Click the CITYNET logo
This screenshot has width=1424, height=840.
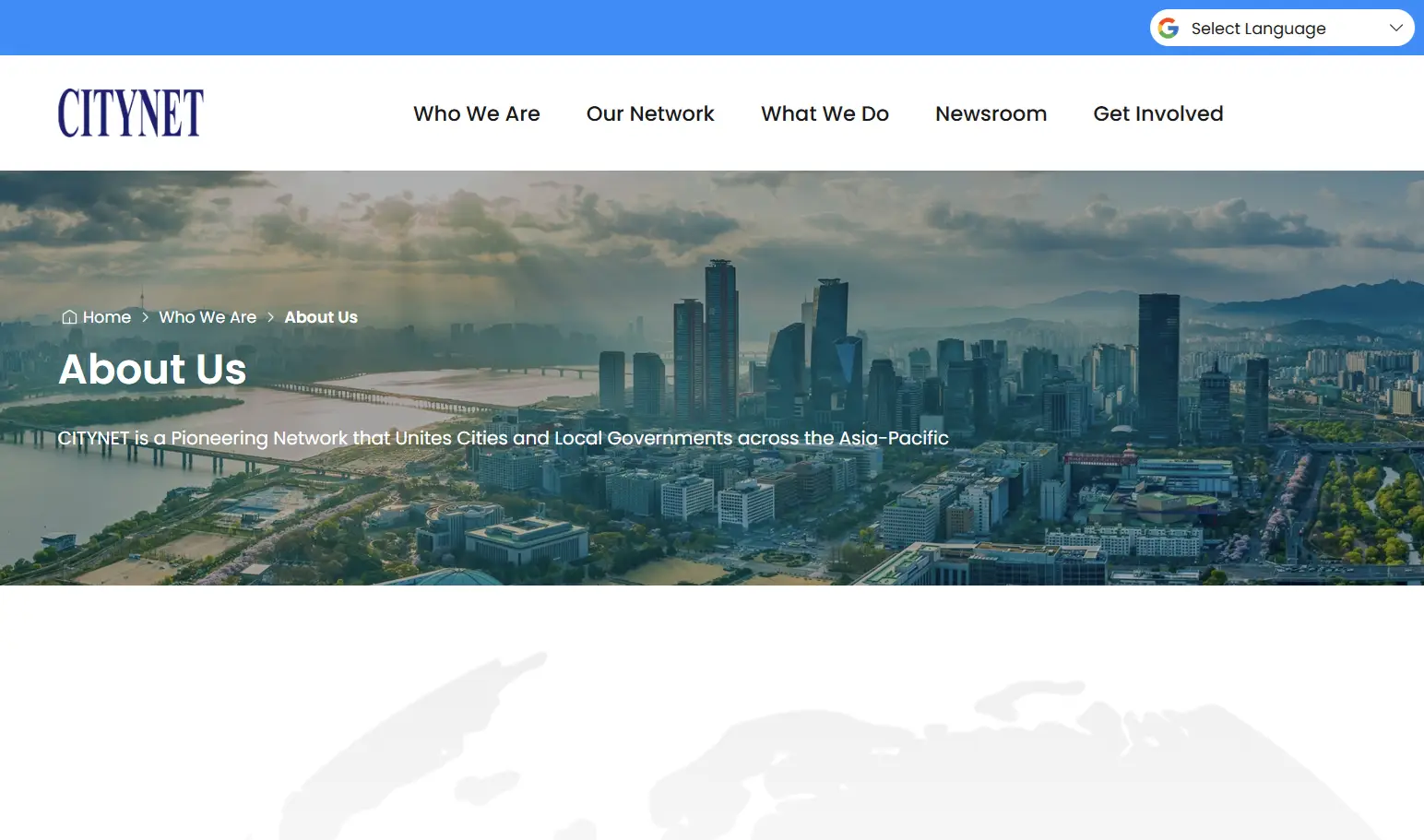coord(131,113)
